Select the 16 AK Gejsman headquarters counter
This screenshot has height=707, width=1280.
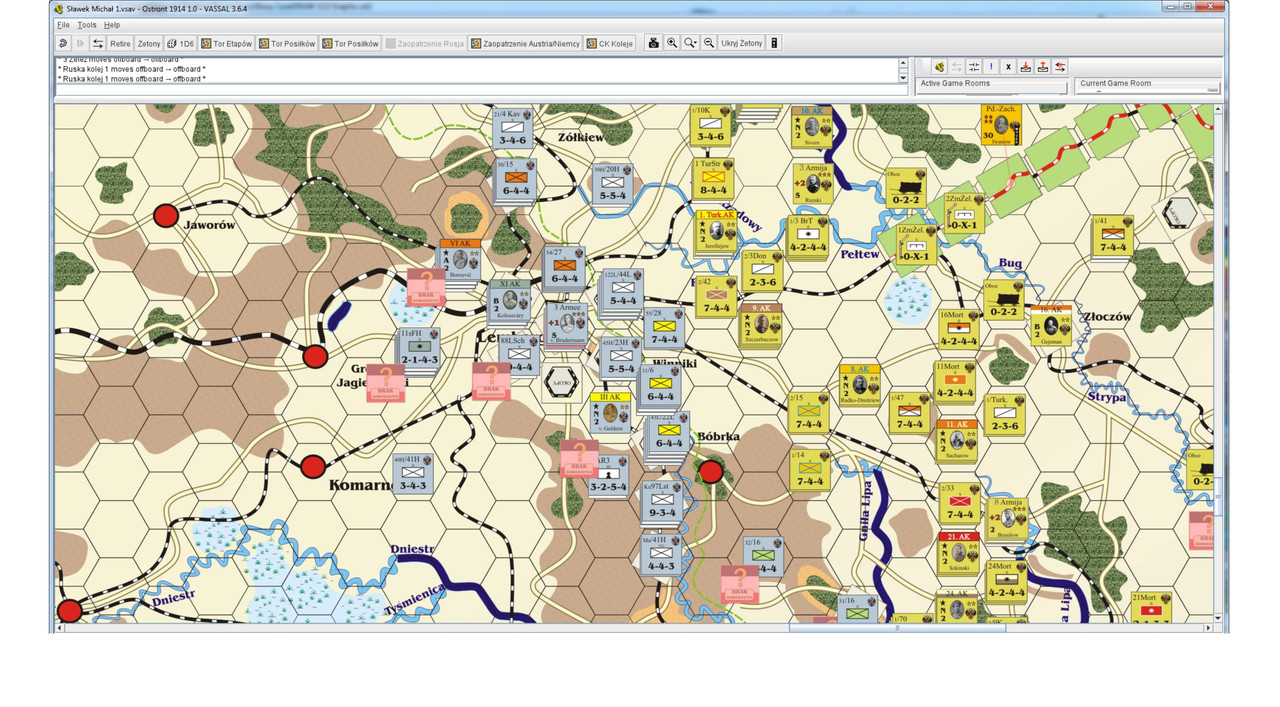coord(1051,325)
